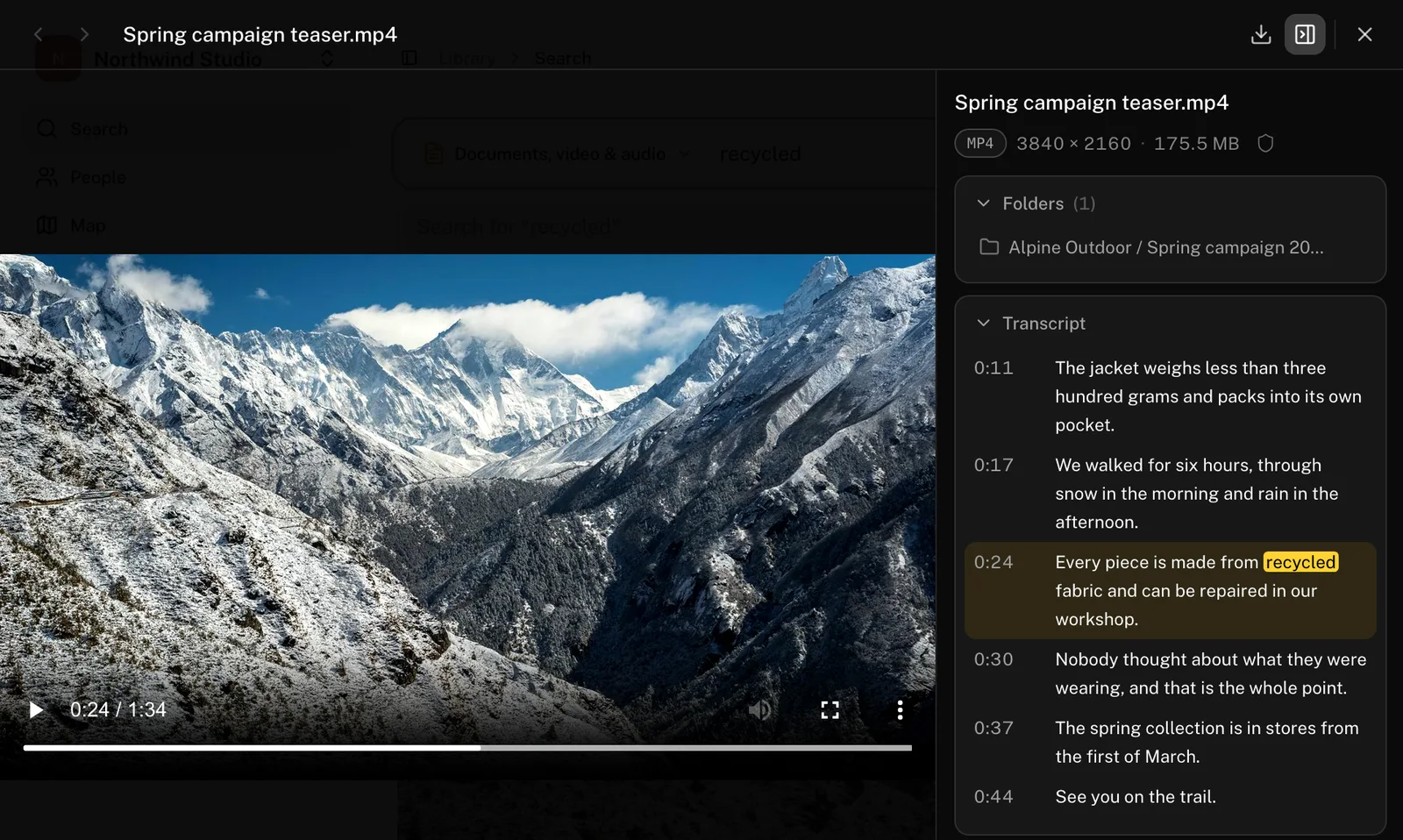Jump to transcript line at 0:30
The width and height of the screenshot is (1403, 840).
point(1170,673)
